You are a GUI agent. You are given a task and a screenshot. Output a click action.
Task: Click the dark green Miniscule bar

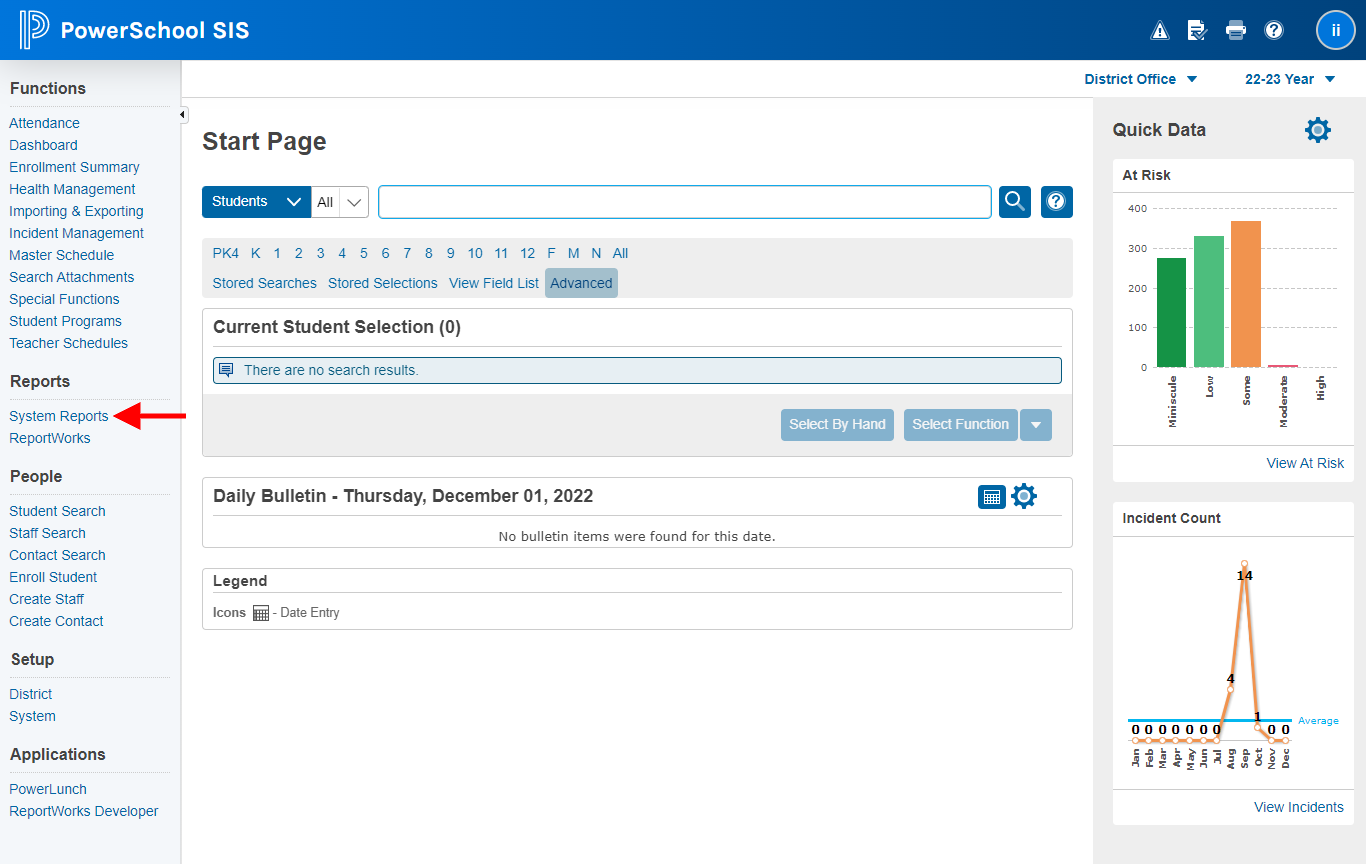1171,313
